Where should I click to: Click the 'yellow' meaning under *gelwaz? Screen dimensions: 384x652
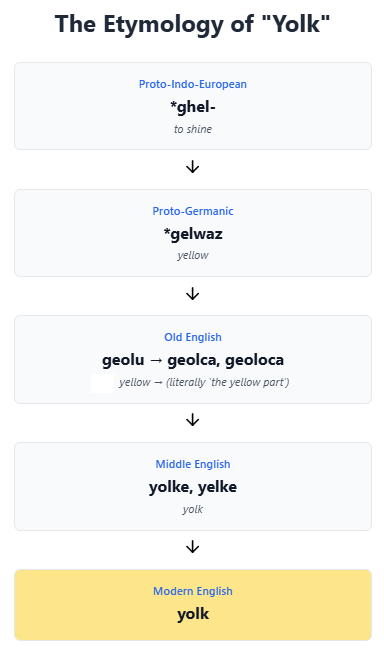[x=193, y=255]
